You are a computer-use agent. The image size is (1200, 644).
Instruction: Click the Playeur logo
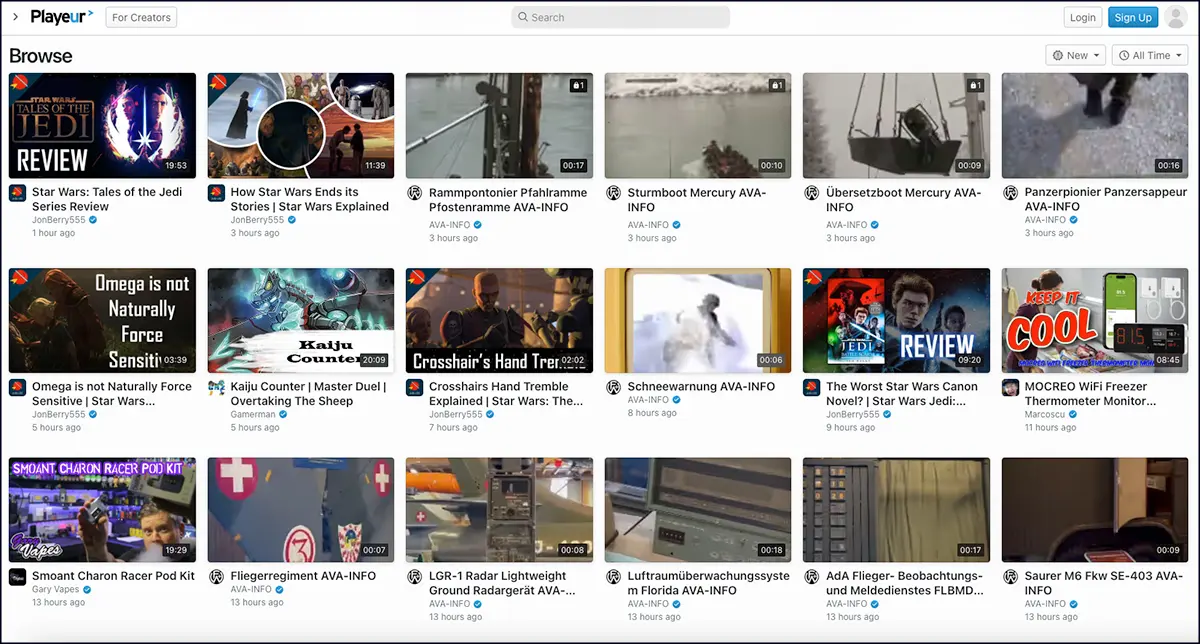tap(61, 17)
